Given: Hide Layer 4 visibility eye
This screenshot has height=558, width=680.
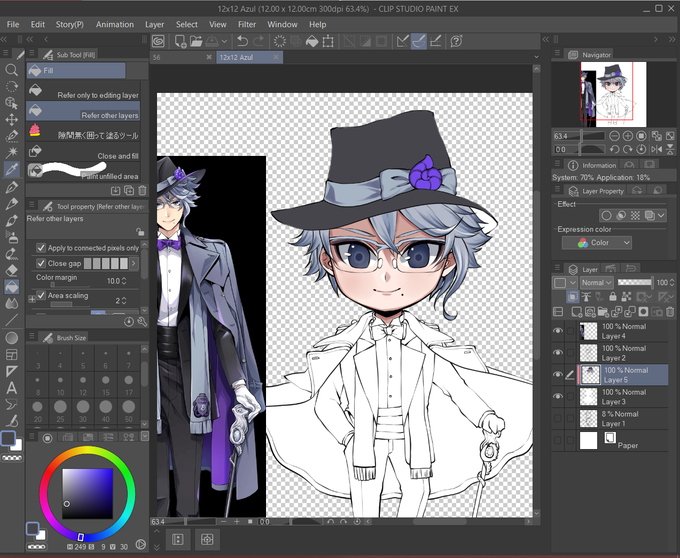Looking at the screenshot, I should coord(558,331).
